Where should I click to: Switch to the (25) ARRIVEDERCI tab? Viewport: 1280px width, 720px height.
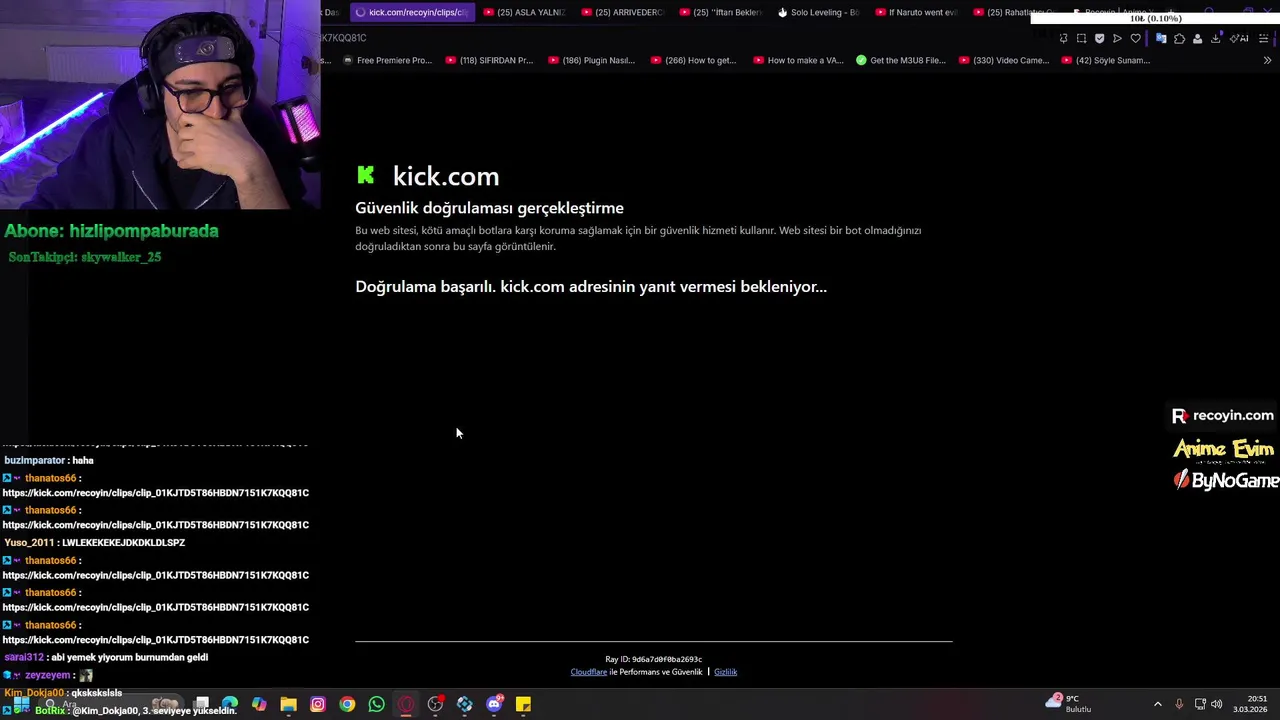(x=622, y=12)
